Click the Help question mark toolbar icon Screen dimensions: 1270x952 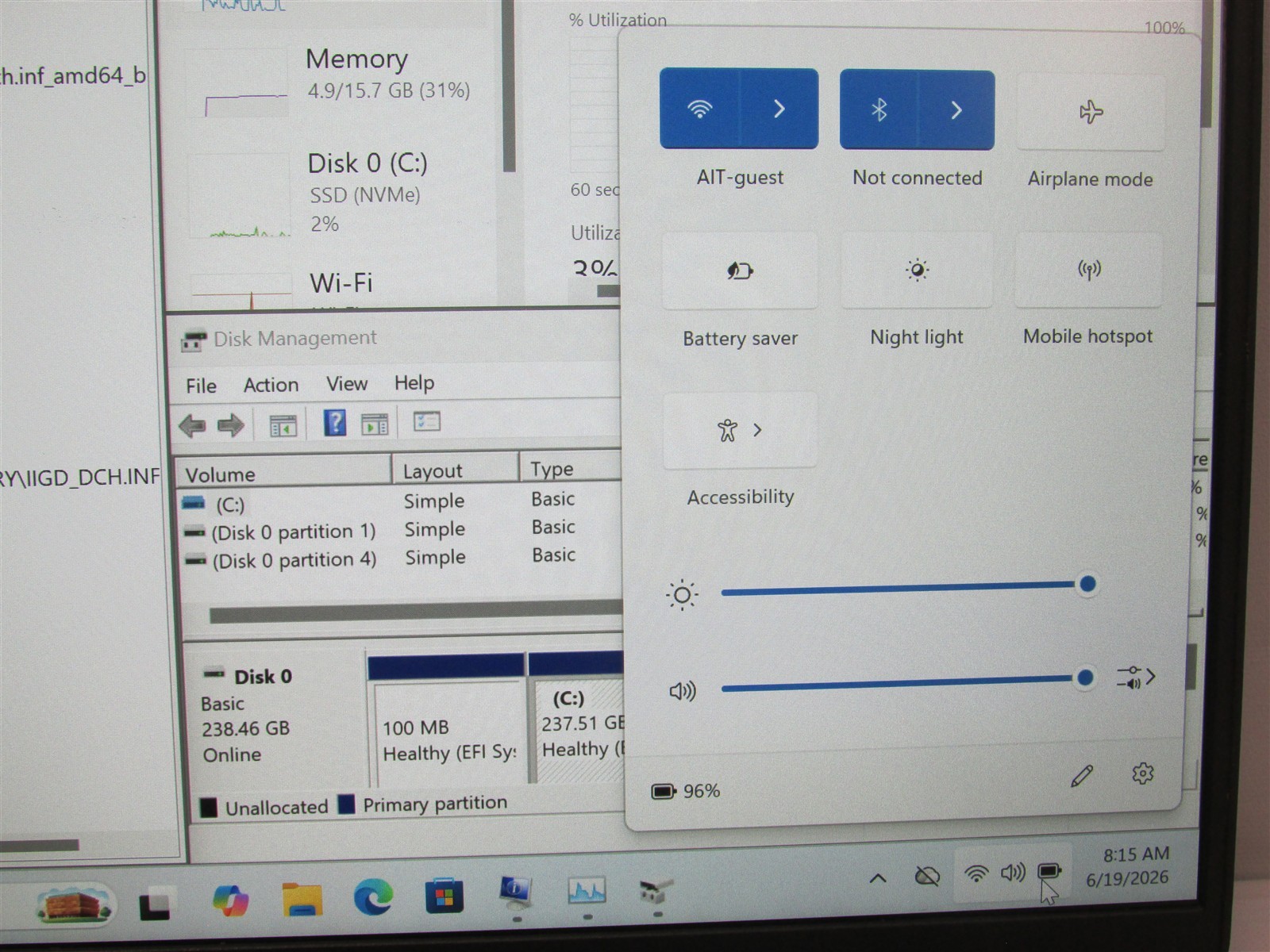point(335,423)
